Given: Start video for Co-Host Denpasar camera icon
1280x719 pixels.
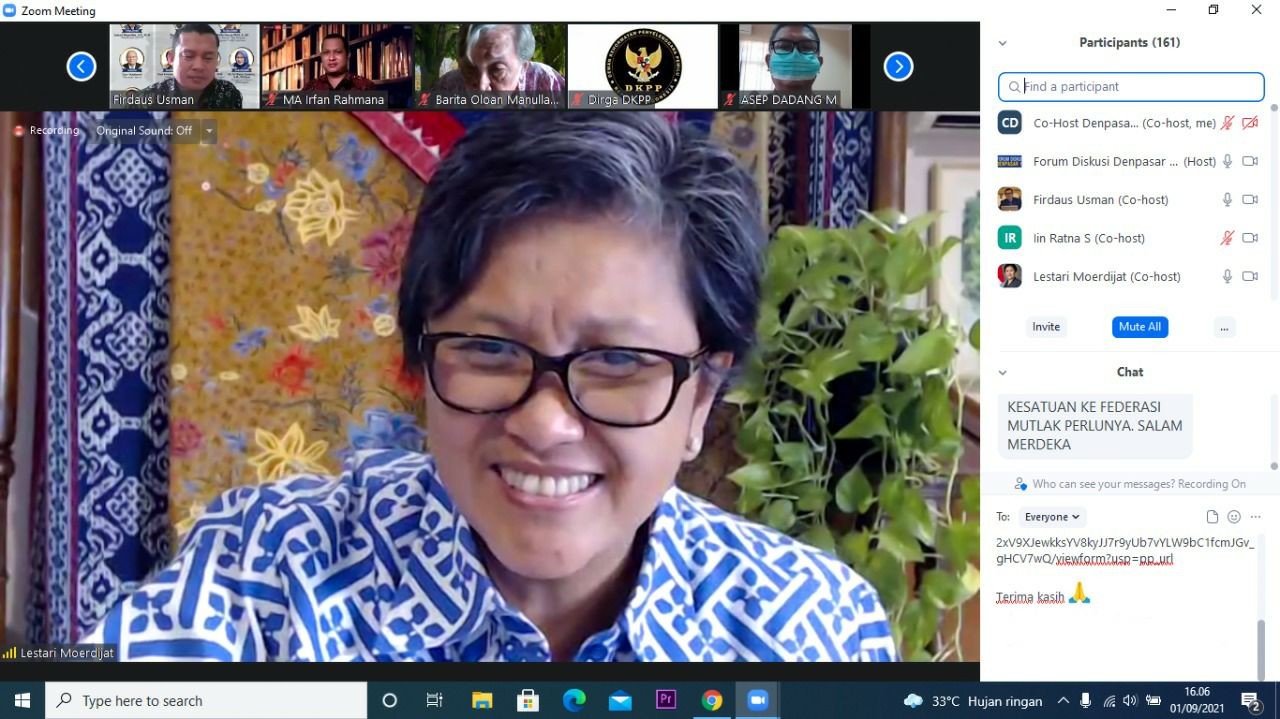Looking at the screenshot, I should tap(1250, 123).
